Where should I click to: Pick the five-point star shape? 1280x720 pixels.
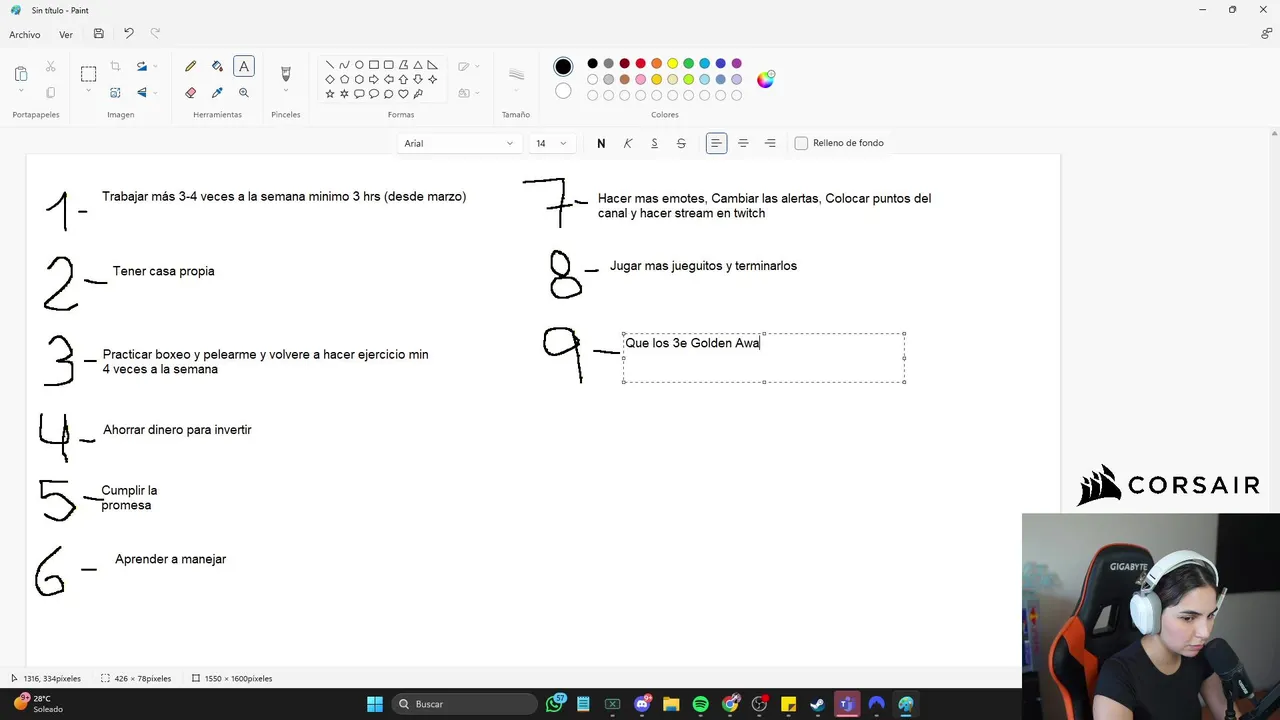pos(330,94)
